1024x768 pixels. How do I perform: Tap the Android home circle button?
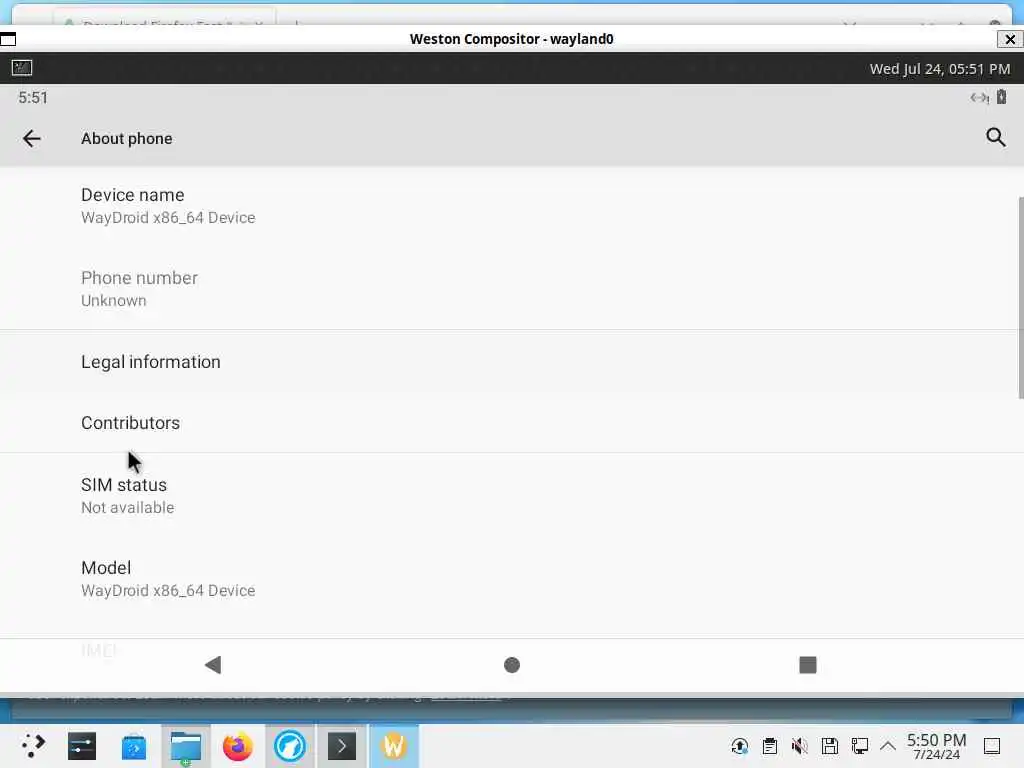[512, 665]
